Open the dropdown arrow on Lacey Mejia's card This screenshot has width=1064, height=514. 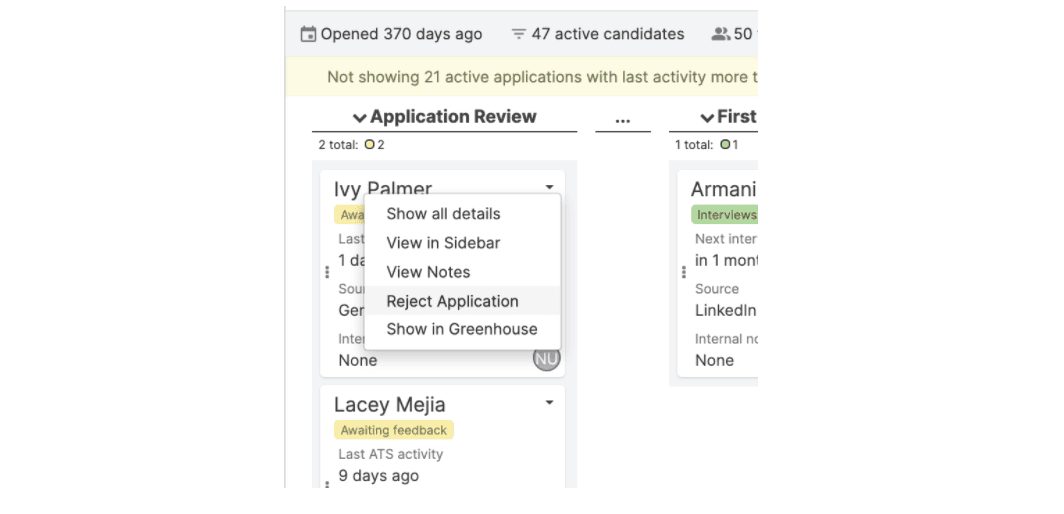tap(549, 403)
